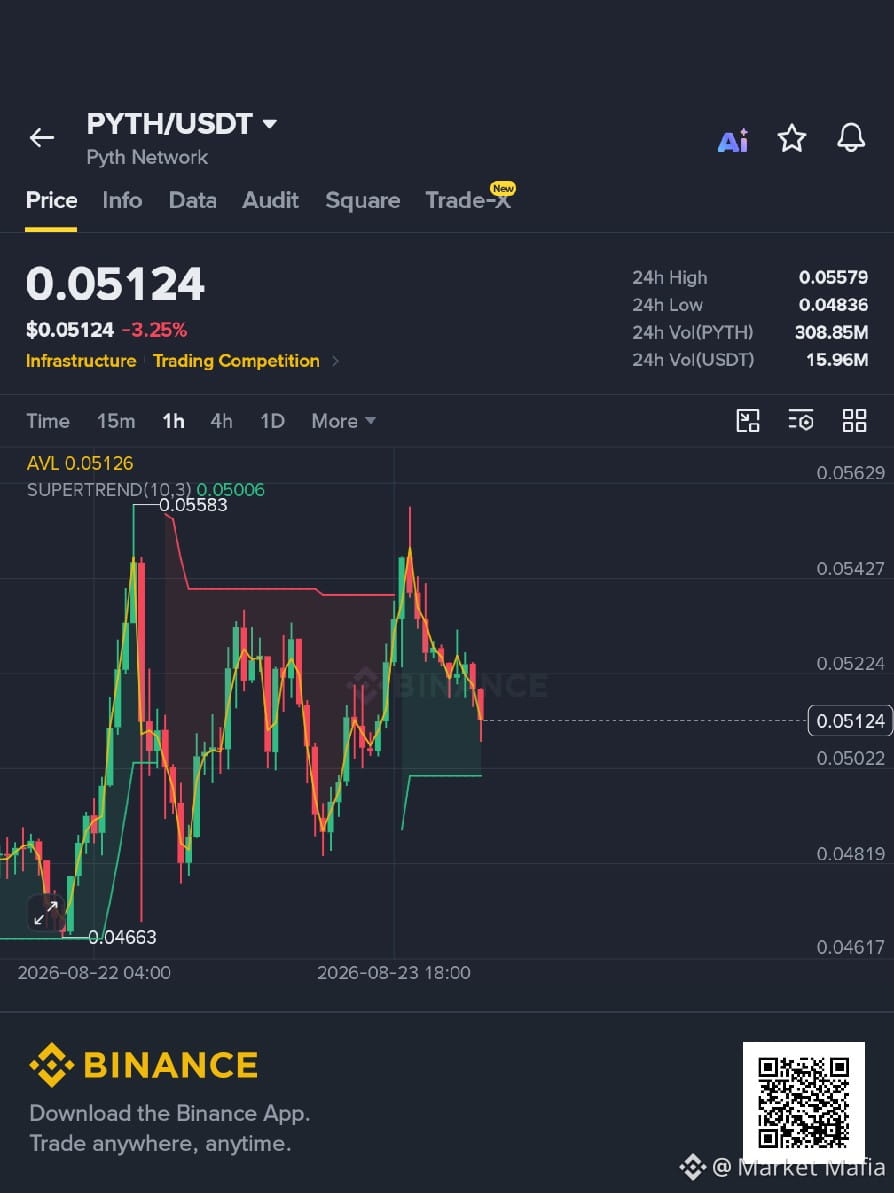Screen dimensions: 894x1193
Task: Select the 1h chart interval
Action: [x=173, y=421]
